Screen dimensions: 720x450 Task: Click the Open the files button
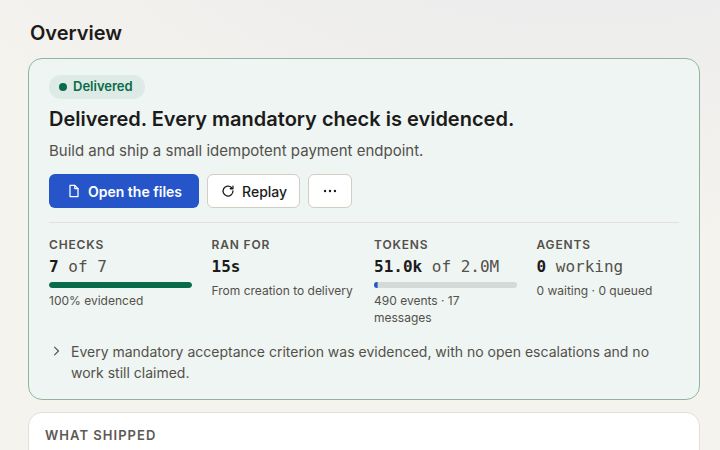coord(124,191)
